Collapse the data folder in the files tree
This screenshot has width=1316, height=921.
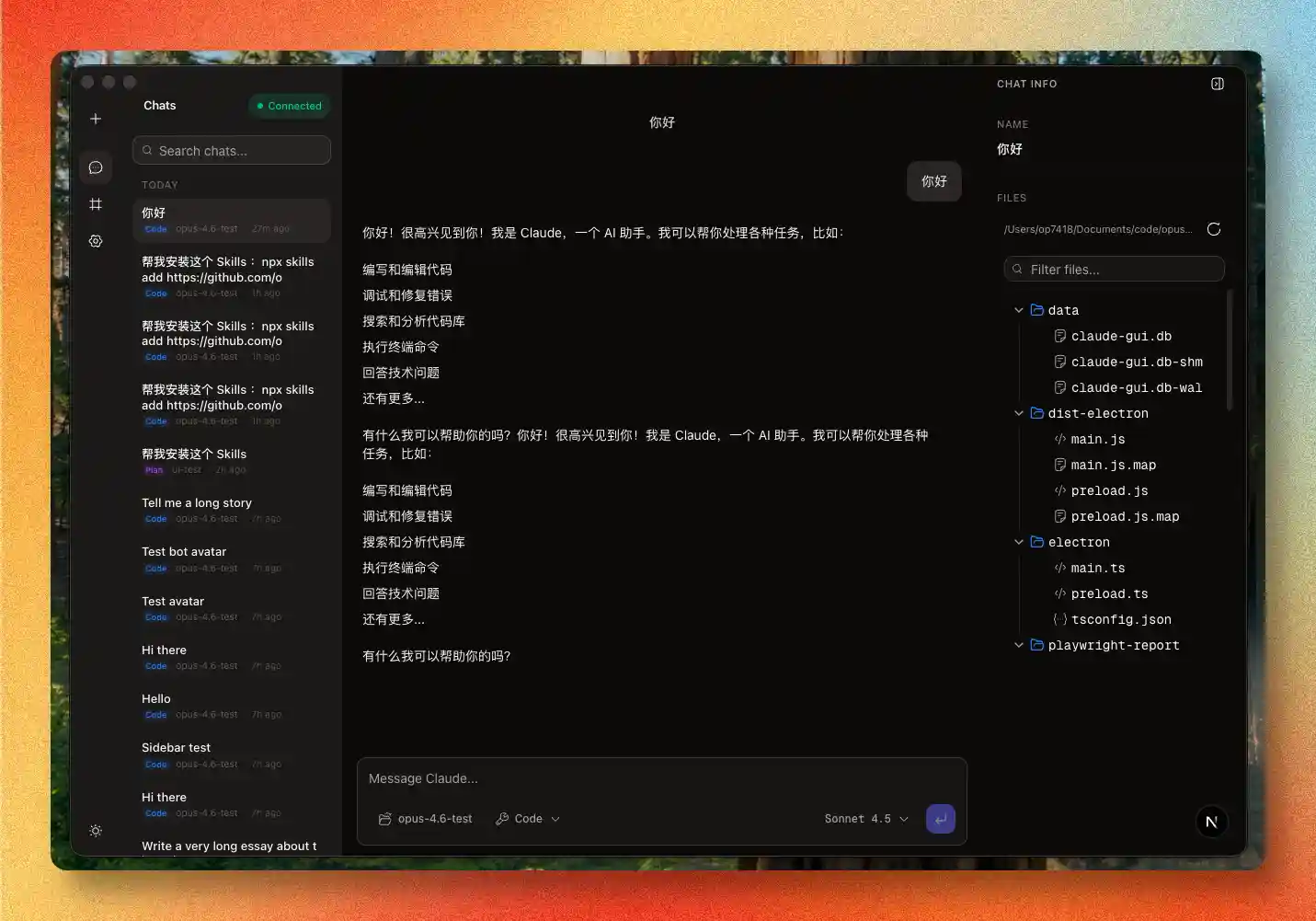tap(1018, 310)
